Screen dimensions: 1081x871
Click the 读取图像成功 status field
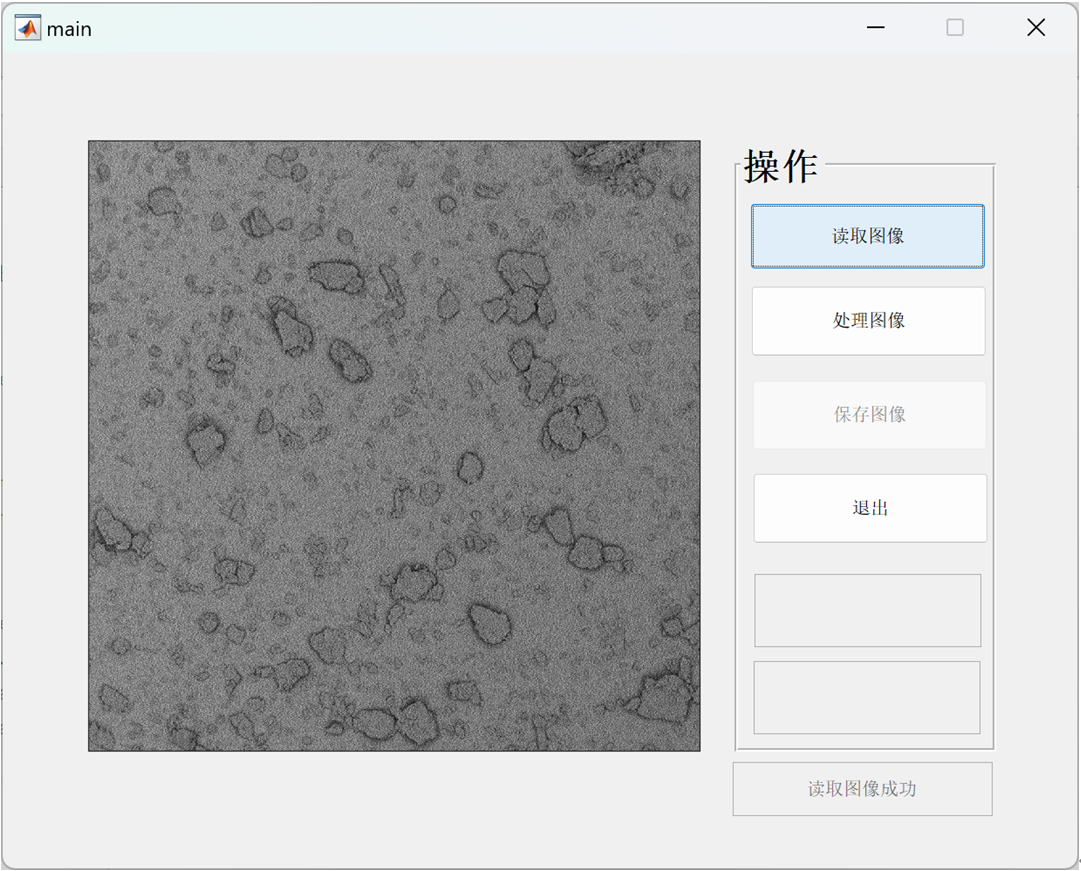click(x=862, y=789)
